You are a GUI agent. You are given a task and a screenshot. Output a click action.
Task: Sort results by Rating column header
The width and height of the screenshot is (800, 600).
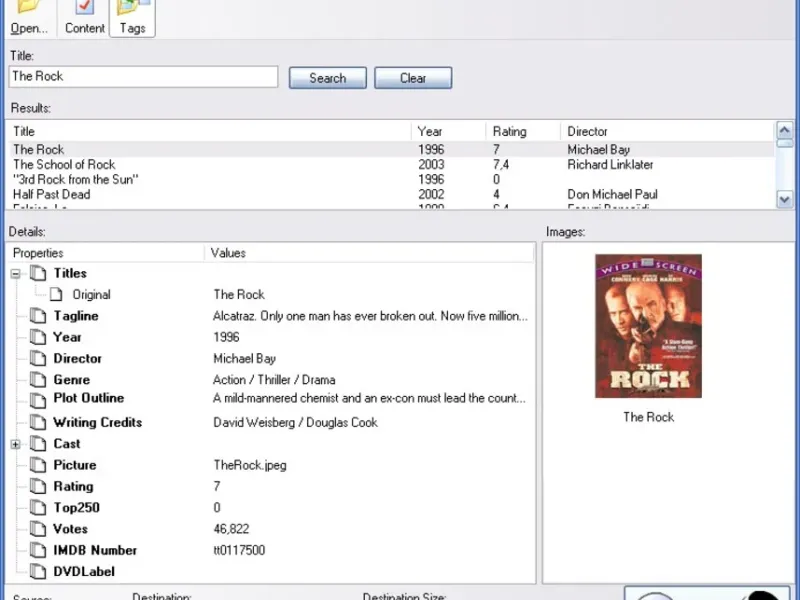[x=523, y=131]
